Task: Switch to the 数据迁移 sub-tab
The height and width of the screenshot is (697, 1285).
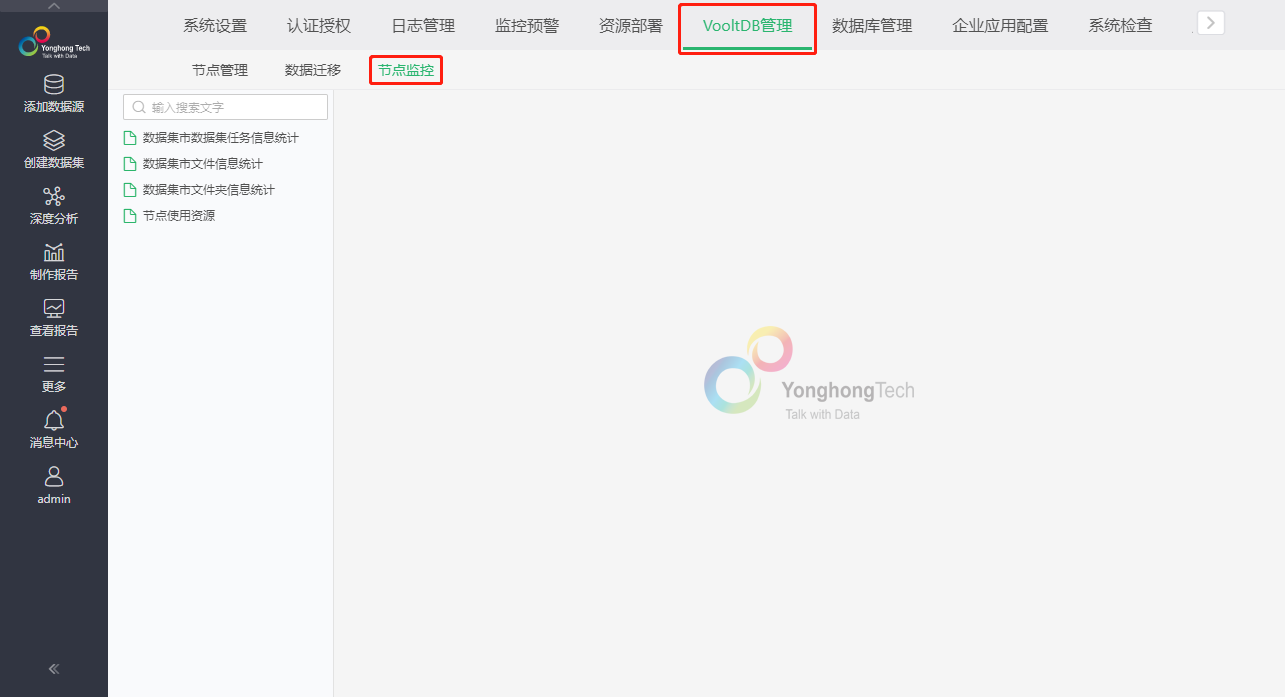Action: coord(313,70)
